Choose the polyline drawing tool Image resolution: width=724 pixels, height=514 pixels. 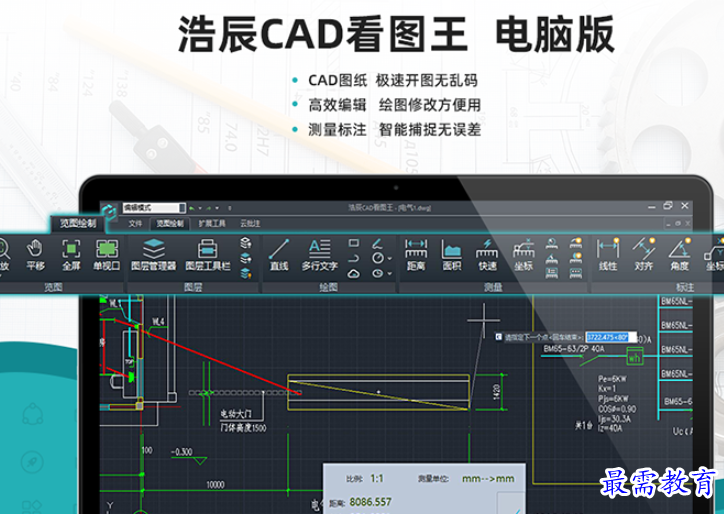tap(354, 258)
